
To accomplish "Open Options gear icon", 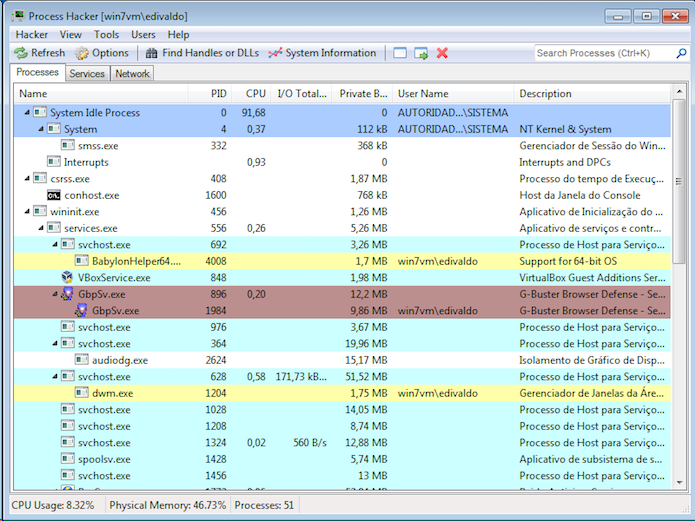I will [82, 53].
